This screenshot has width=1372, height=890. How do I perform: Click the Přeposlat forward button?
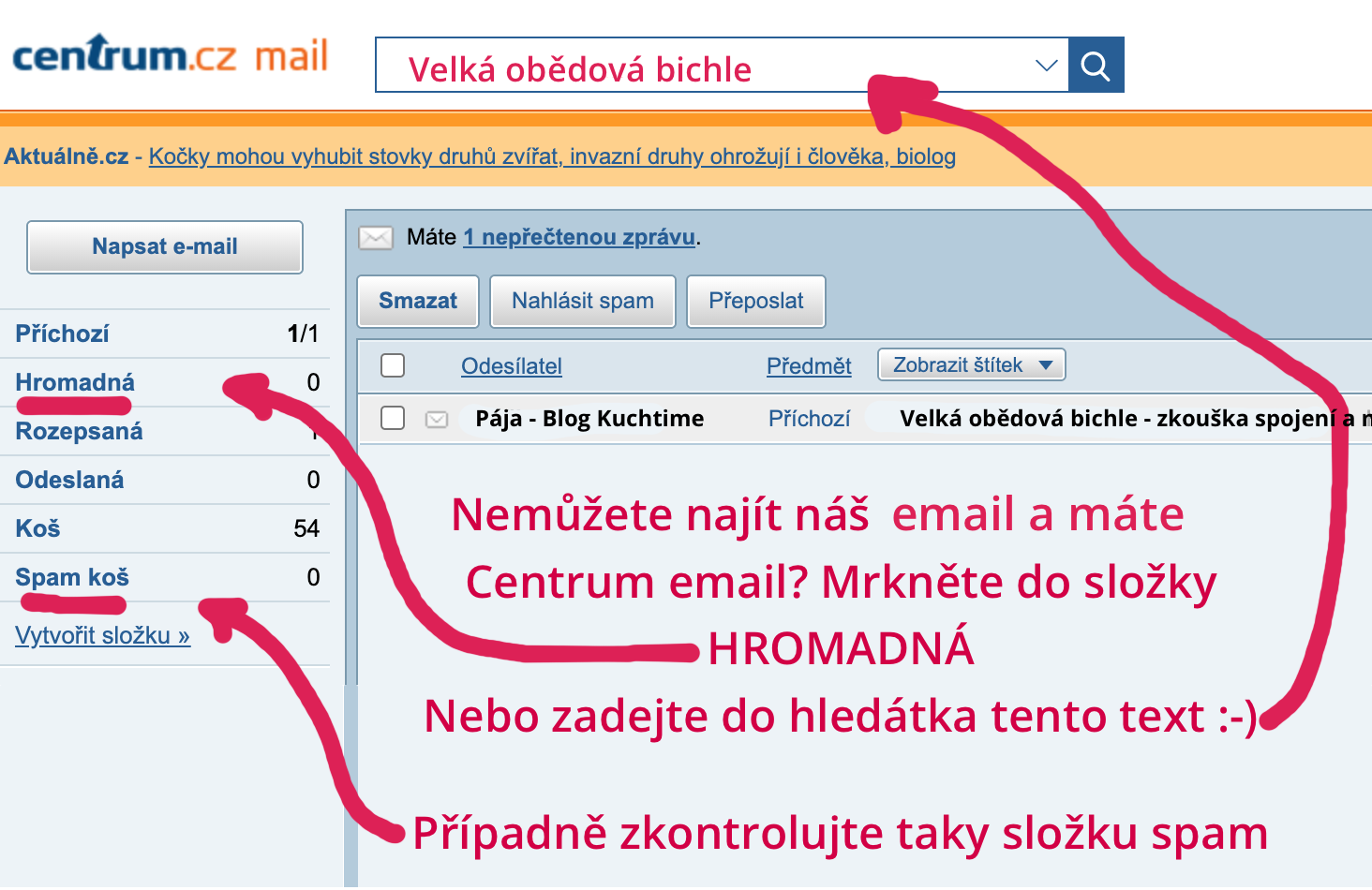click(755, 301)
